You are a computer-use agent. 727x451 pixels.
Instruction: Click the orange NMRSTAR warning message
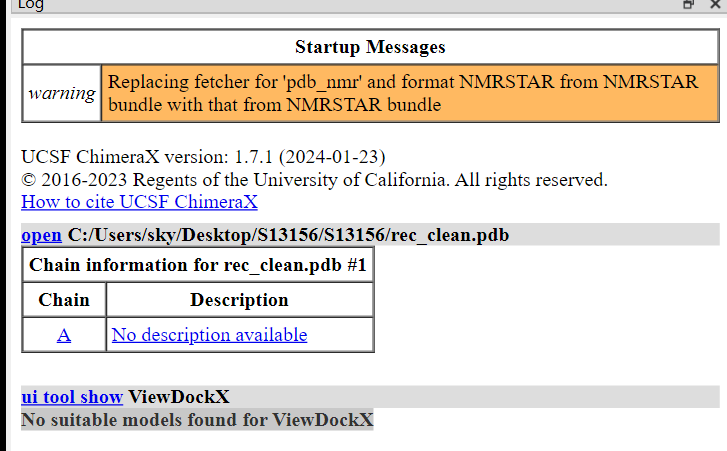pyautogui.click(x=402, y=94)
